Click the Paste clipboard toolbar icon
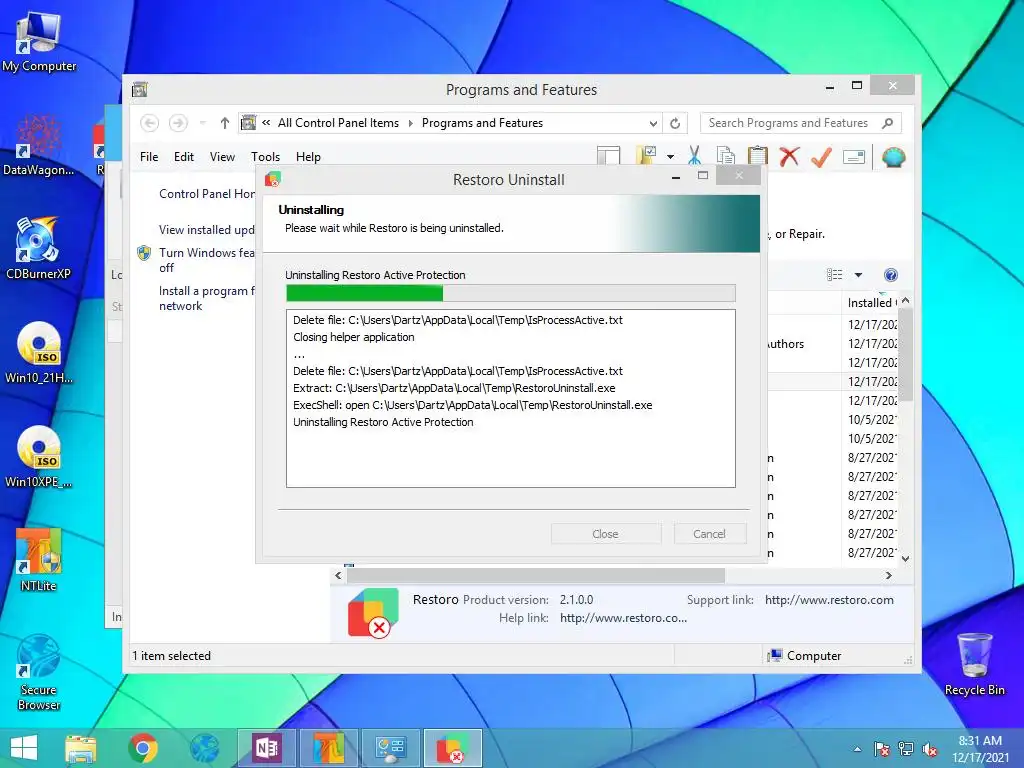Screen dimensions: 1024x768 [x=758, y=156]
